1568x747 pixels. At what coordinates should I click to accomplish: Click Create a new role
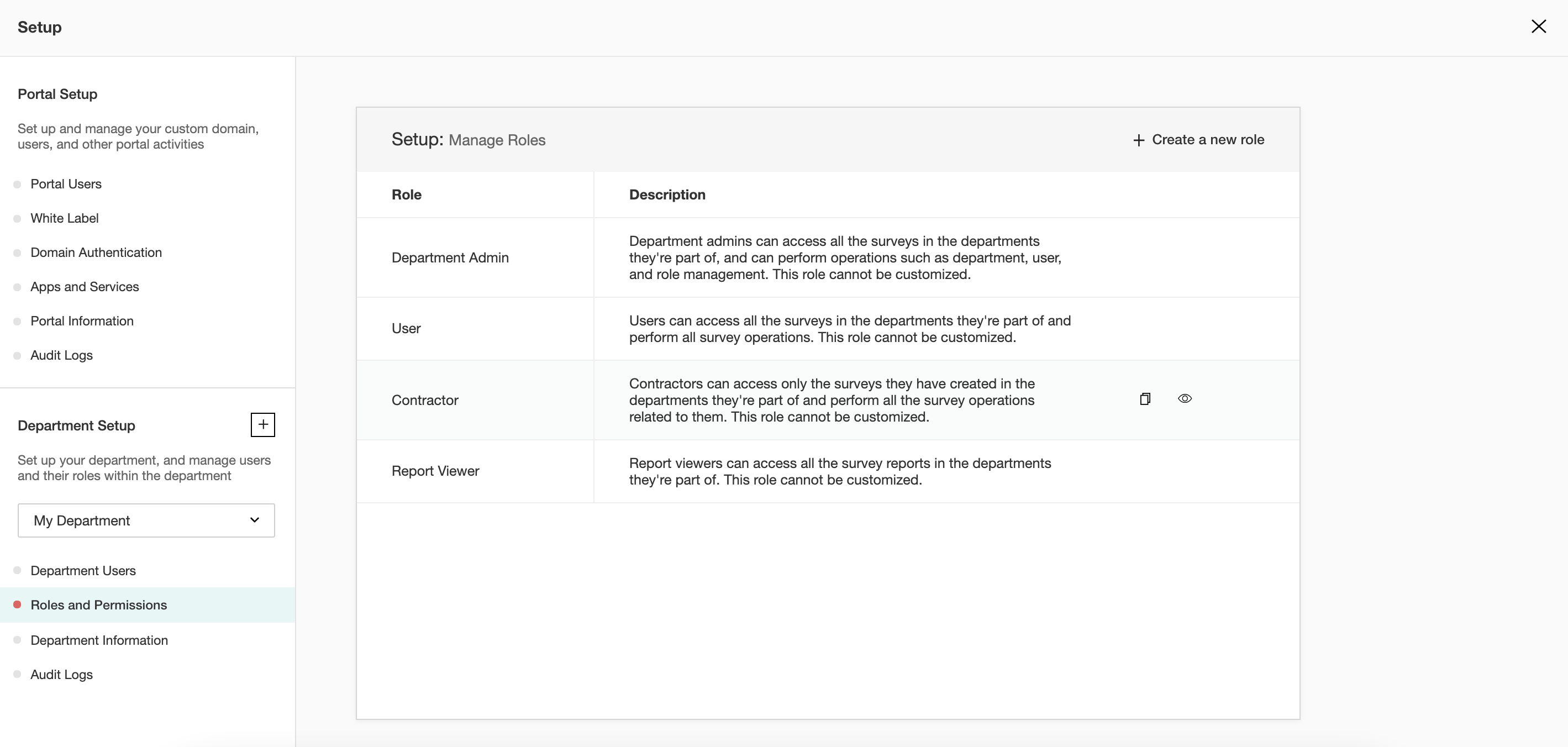pos(1198,139)
